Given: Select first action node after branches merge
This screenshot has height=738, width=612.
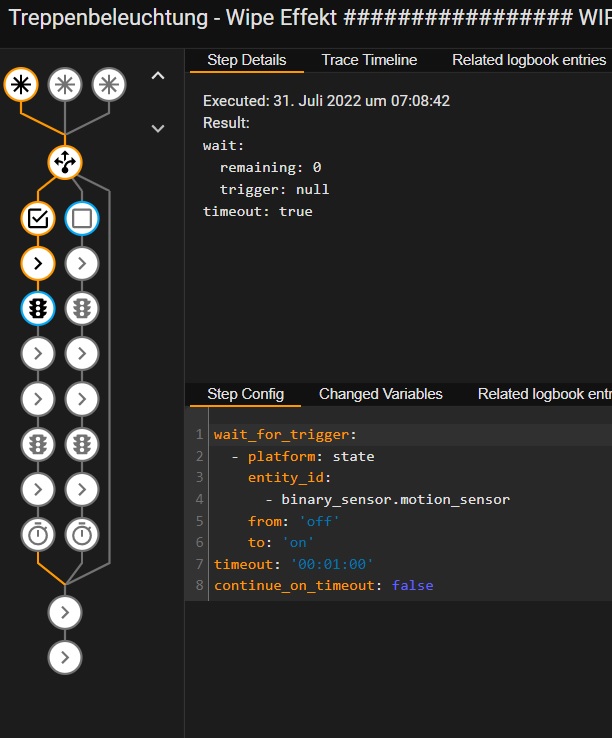Looking at the screenshot, I should pos(65,613).
